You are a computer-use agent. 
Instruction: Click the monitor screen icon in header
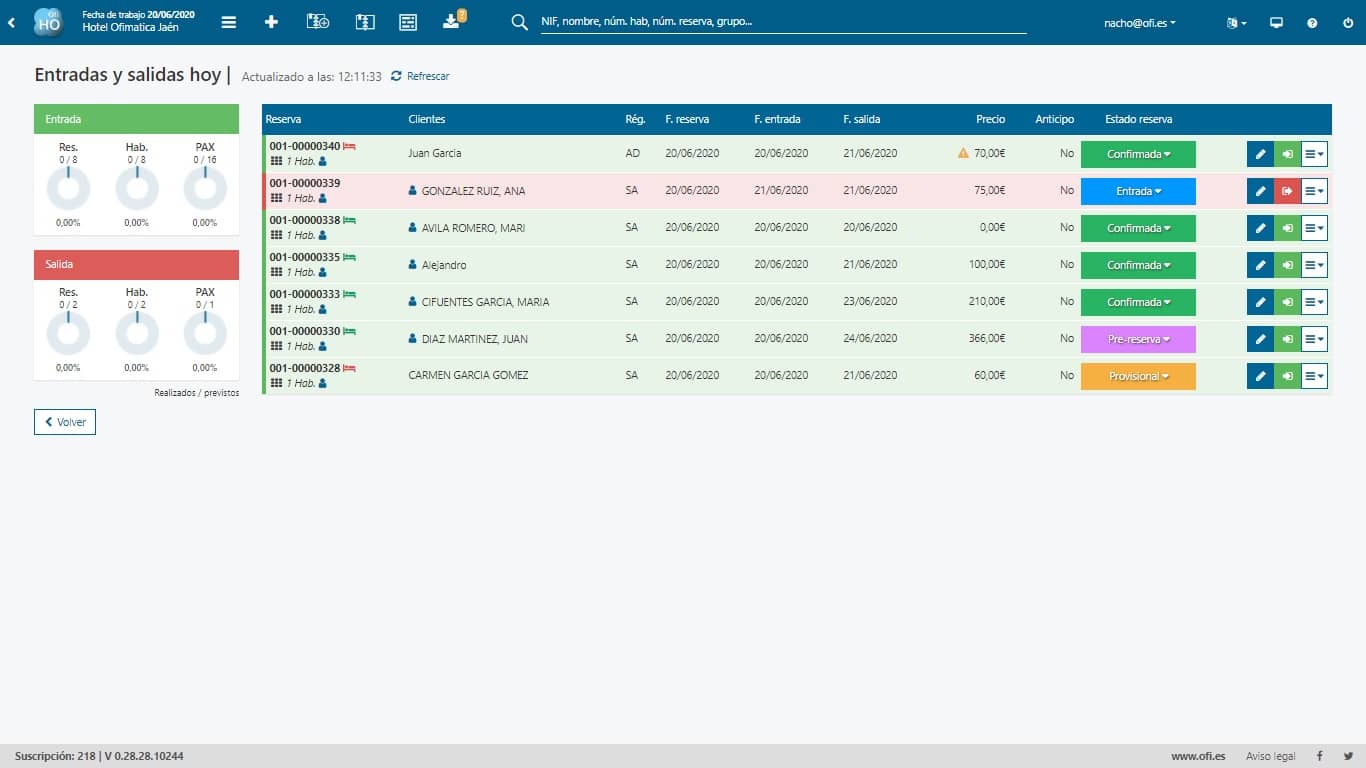(1276, 23)
